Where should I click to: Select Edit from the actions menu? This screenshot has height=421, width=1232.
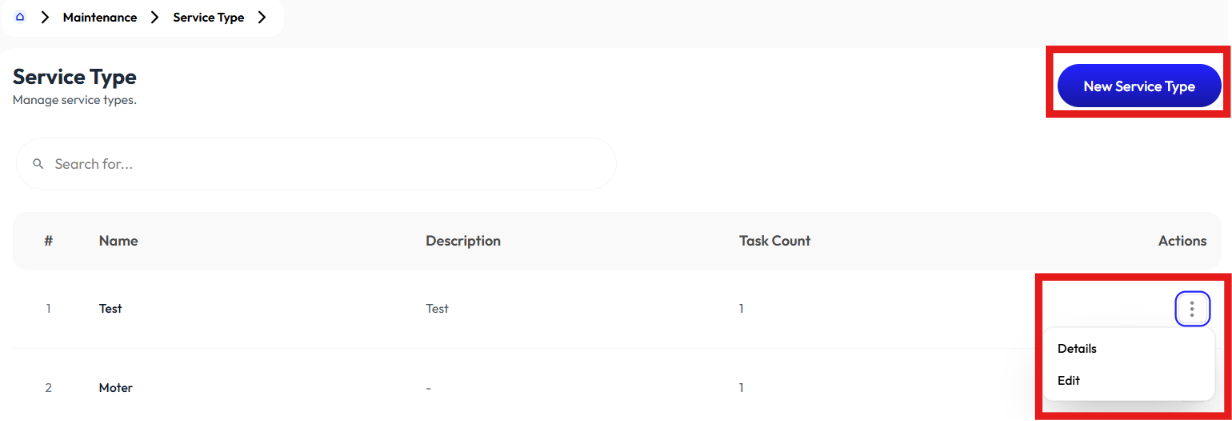(1068, 381)
